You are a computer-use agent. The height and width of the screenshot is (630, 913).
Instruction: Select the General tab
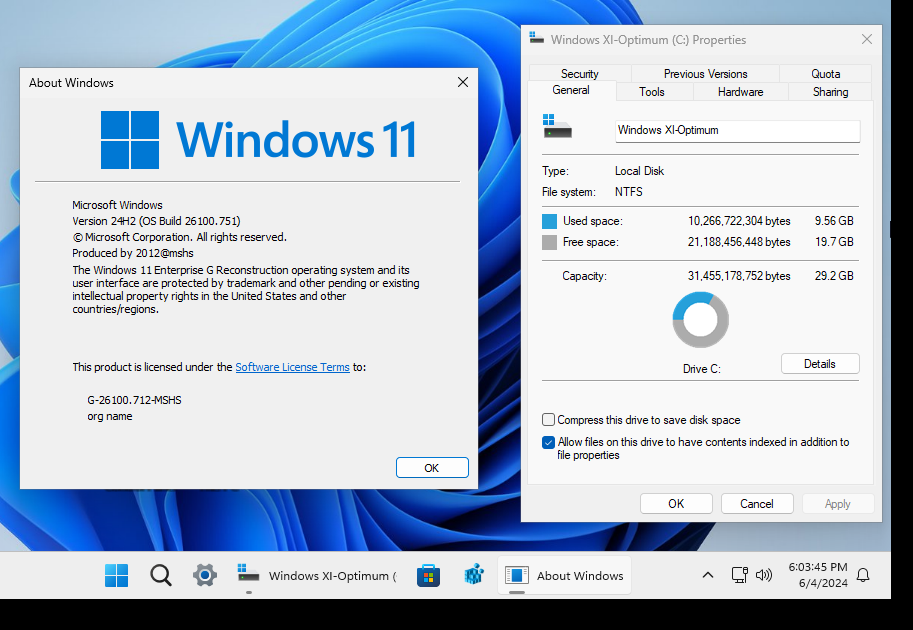(x=571, y=90)
